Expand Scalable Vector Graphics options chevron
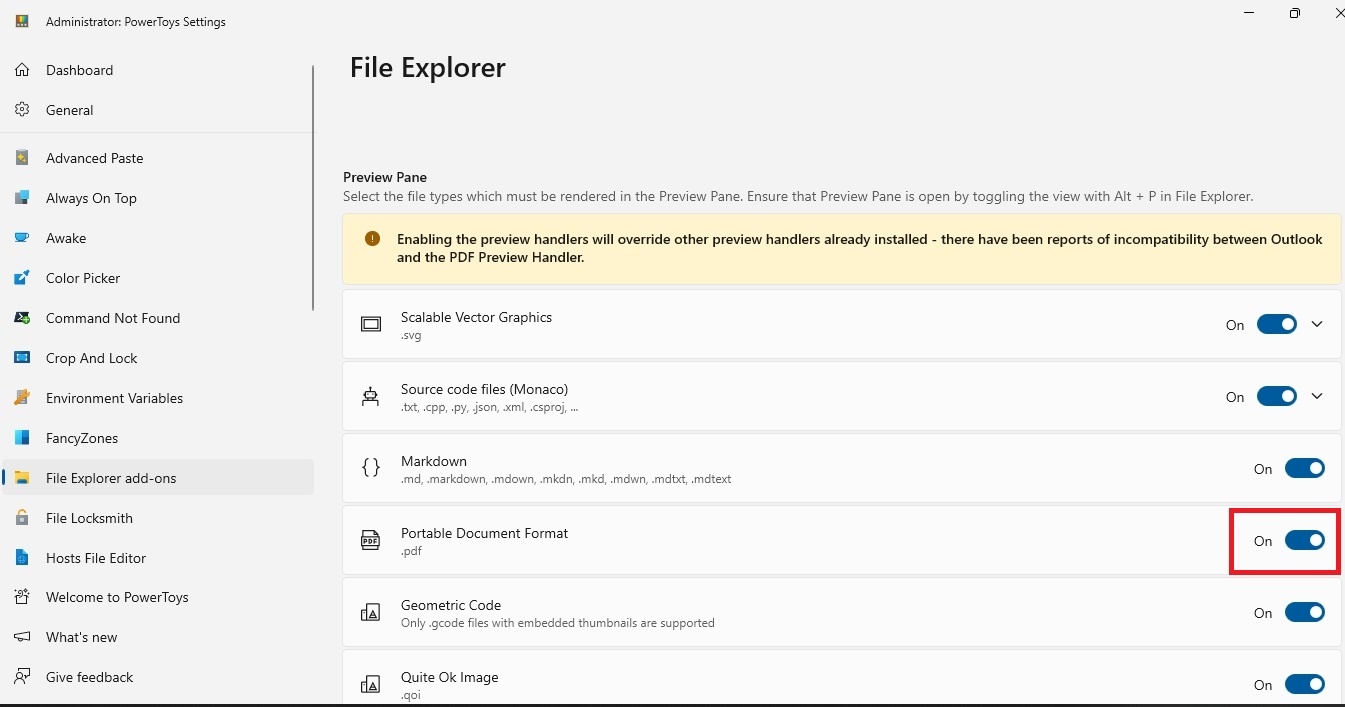Image resolution: width=1345 pixels, height=707 pixels. [1317, 325]
